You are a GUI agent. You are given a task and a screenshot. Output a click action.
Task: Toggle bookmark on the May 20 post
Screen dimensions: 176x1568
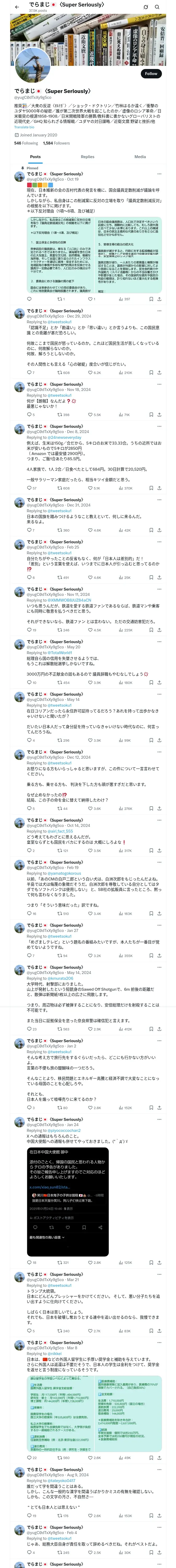[151, 682]
